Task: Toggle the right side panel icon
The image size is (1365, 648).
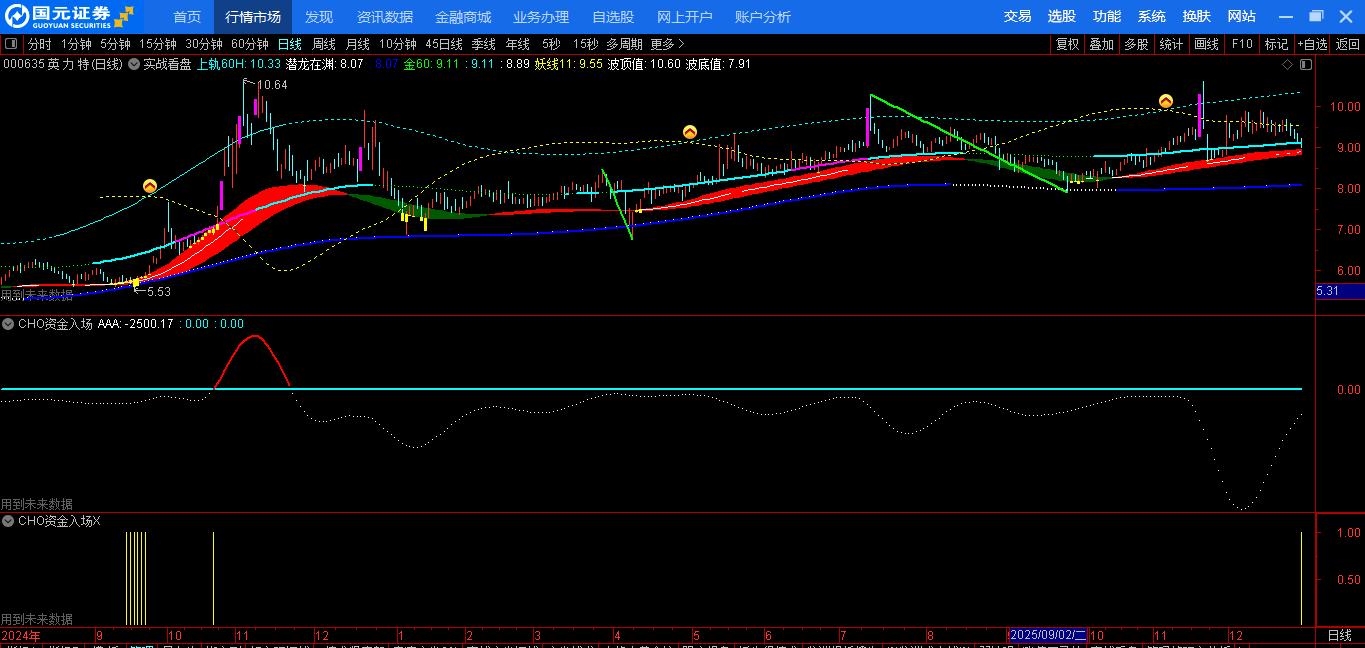Action: [x=1304, y=64]
